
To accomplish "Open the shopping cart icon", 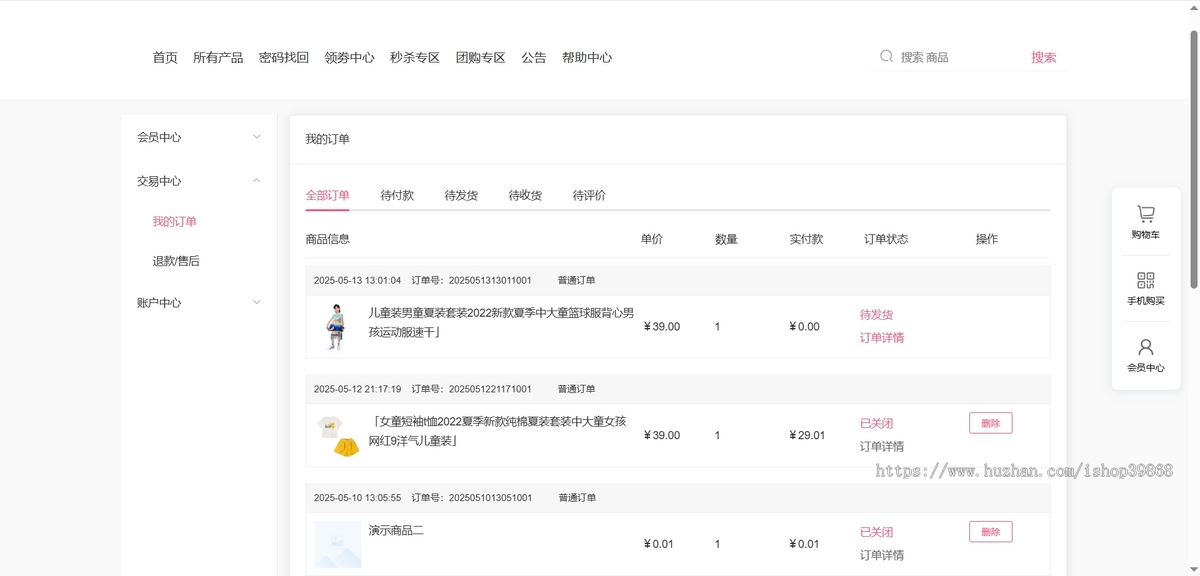I will (x=1145, y=215).
